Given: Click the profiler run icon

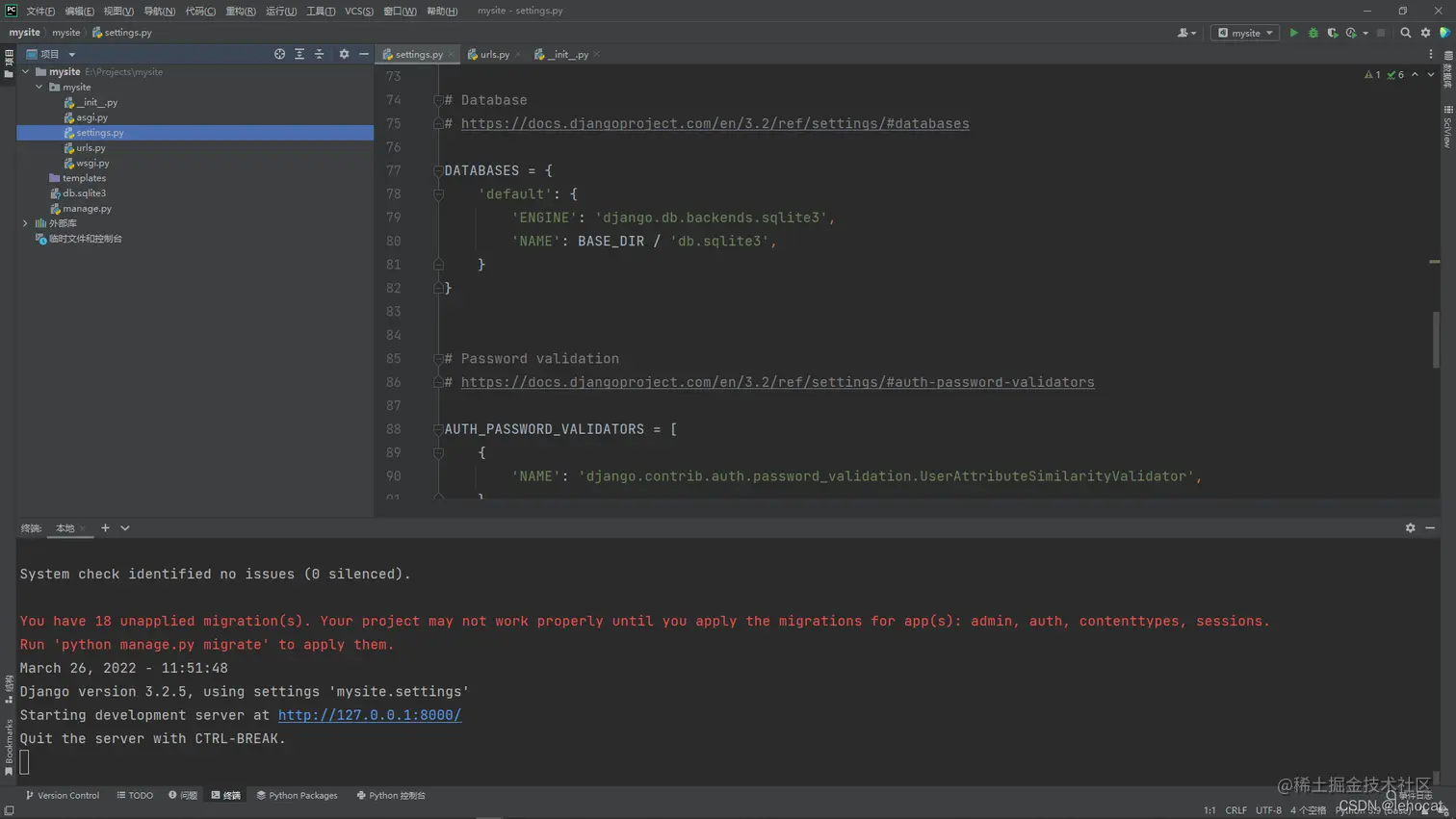Looking at the screenshot, I should [x=1351, y=33].
